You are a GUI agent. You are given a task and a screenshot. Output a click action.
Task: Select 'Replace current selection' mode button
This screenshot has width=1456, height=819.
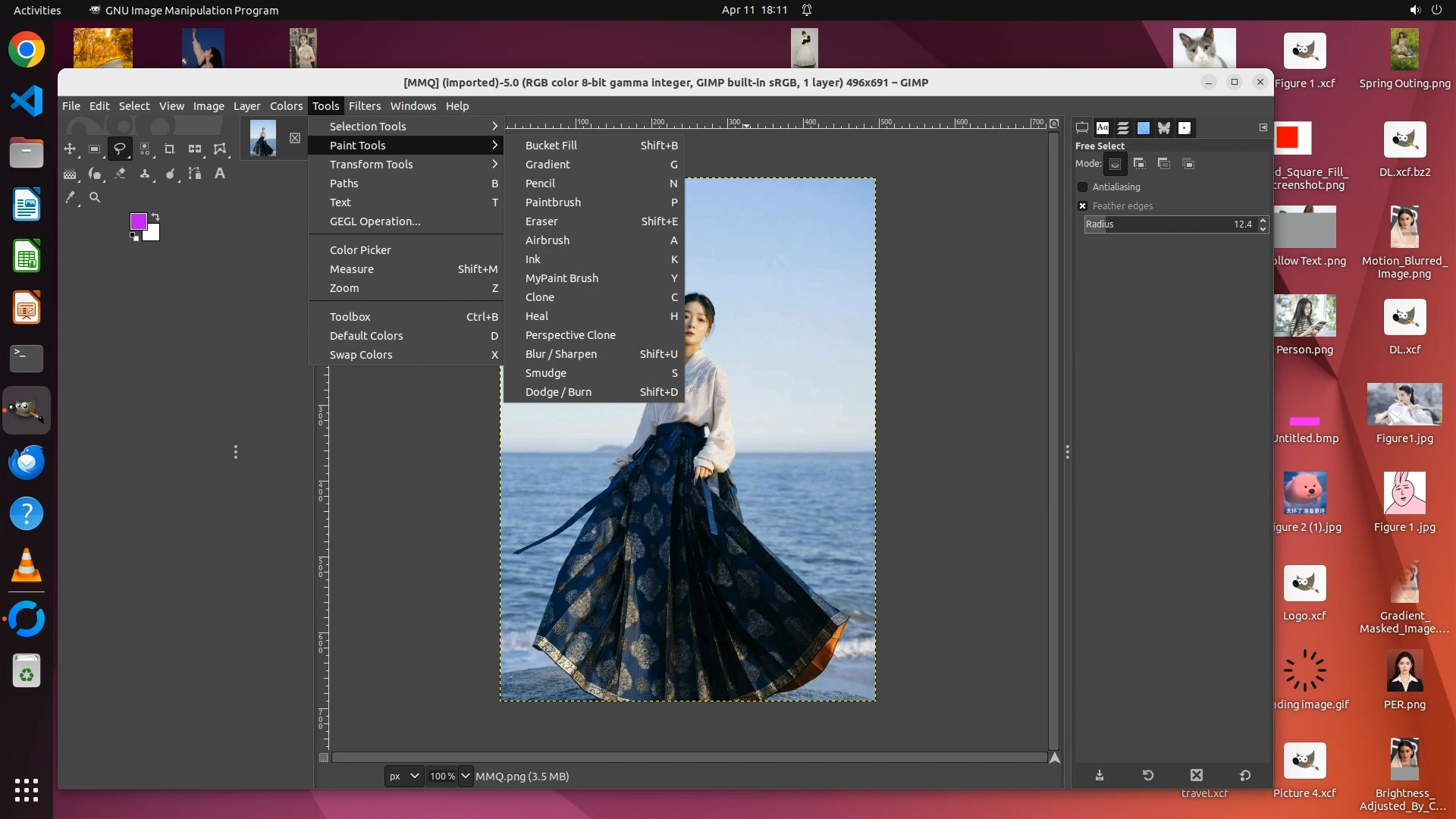click(x=1115, y=164)
